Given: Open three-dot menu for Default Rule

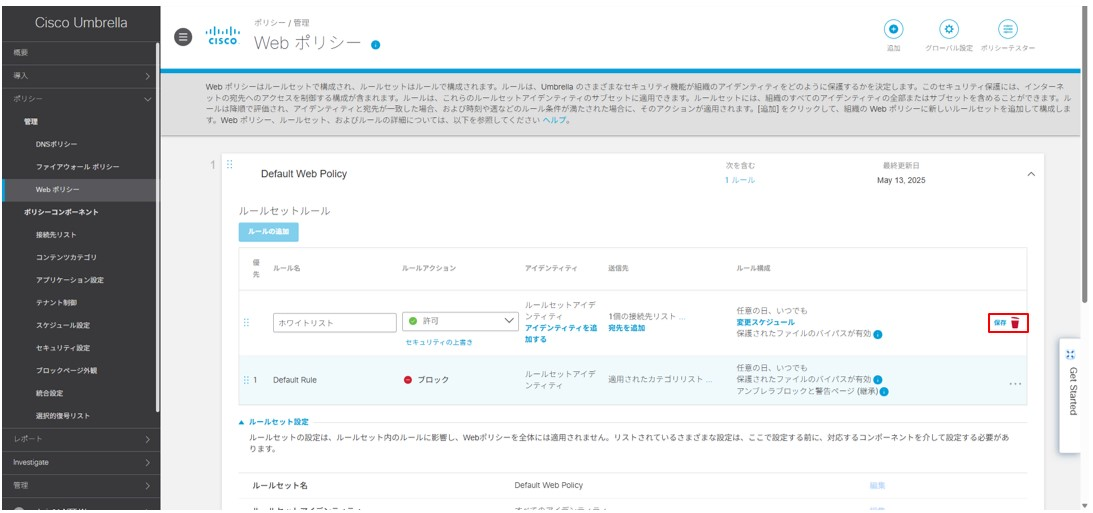Looking at the screenshot, I should click(x=1016, y=384).
